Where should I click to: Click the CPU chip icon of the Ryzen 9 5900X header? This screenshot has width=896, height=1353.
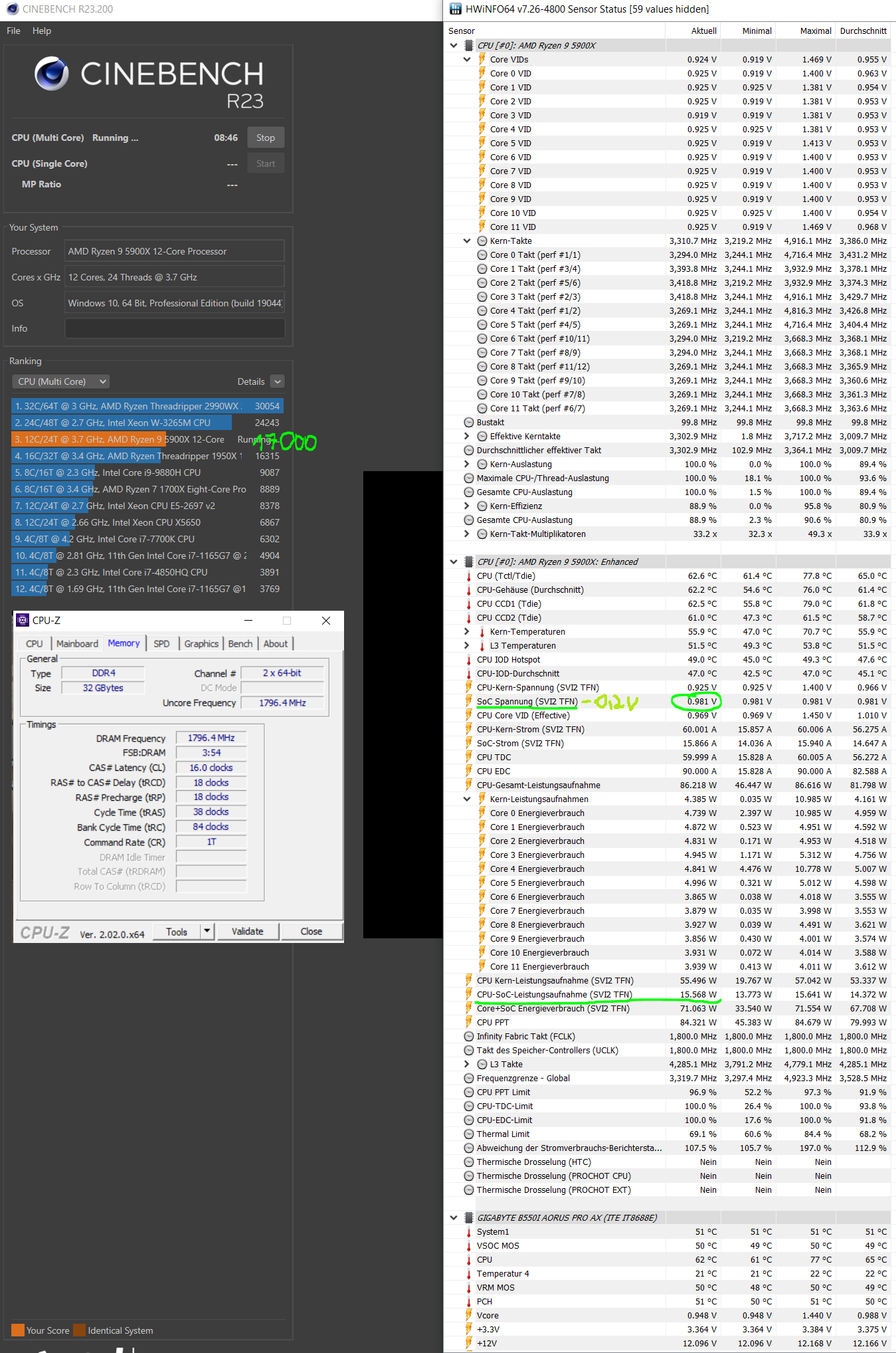469,45
